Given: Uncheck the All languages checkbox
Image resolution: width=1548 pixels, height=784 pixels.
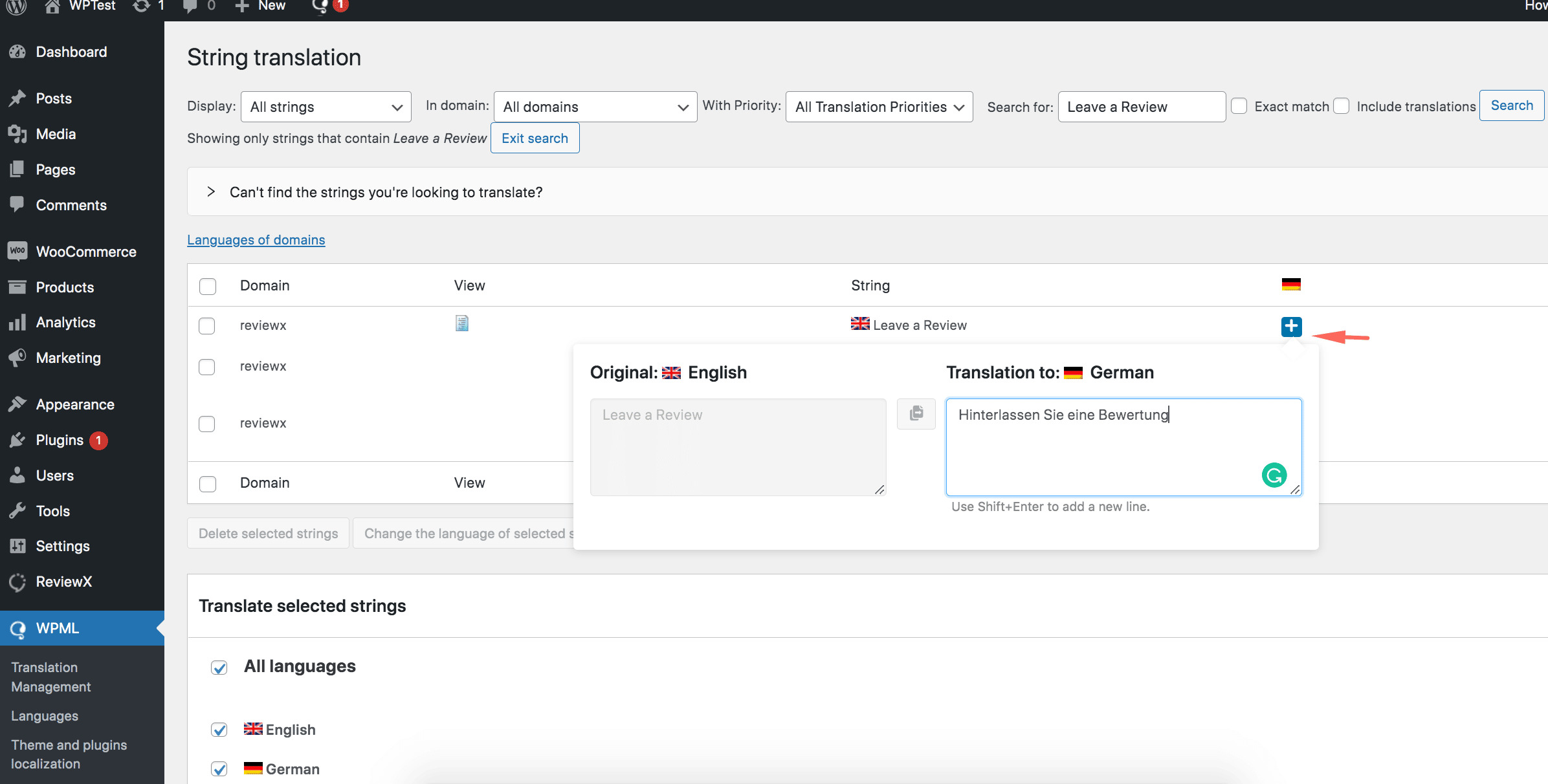Looking at the screenshot, I should tap(219, 668).
